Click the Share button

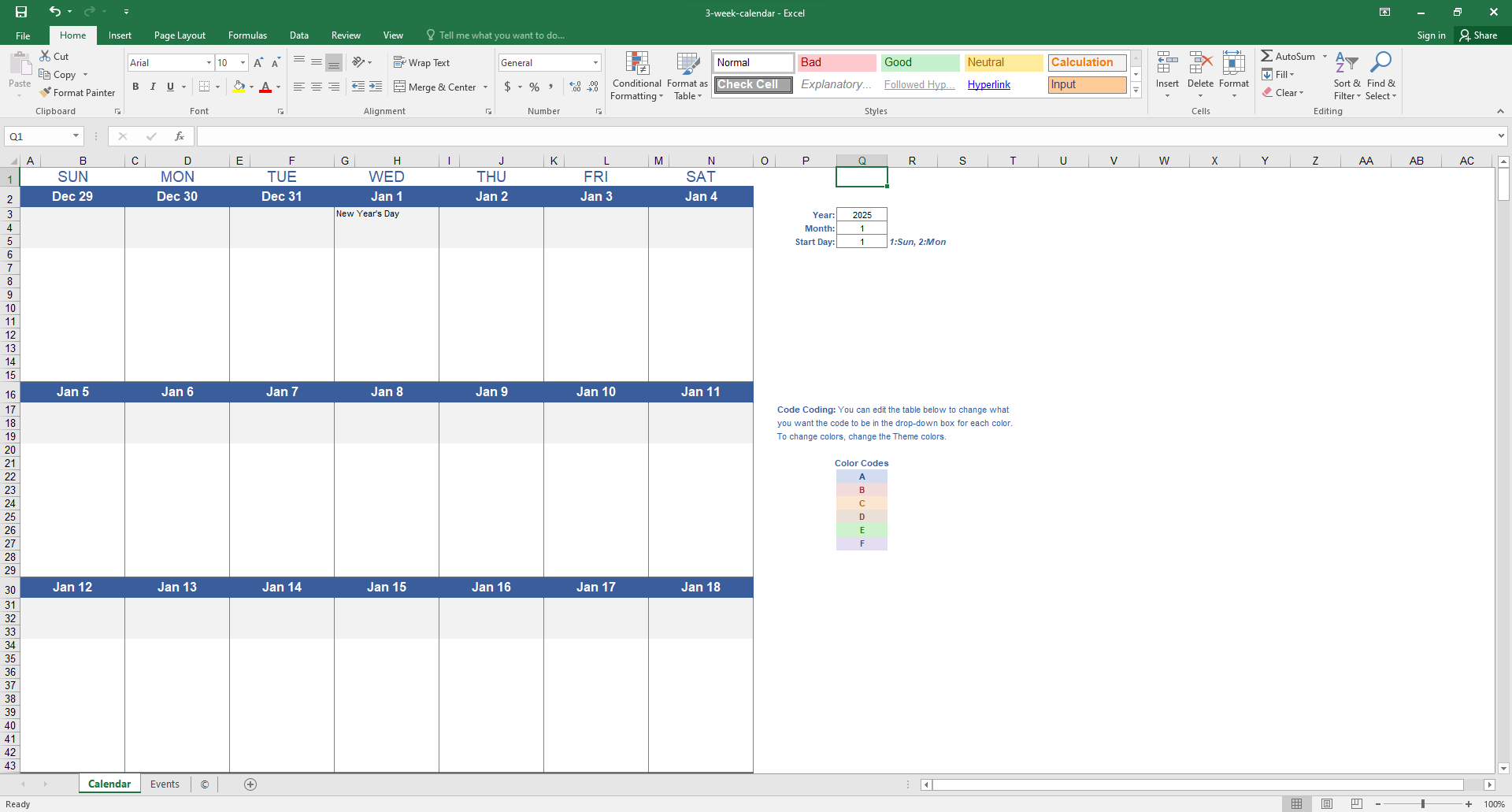pos(1478,35)
